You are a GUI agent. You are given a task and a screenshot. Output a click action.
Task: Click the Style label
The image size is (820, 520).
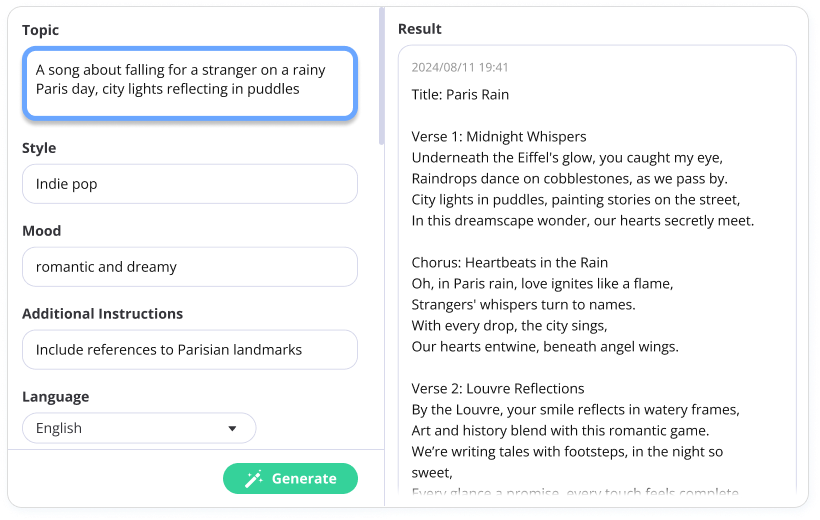[x=39, y=148]
